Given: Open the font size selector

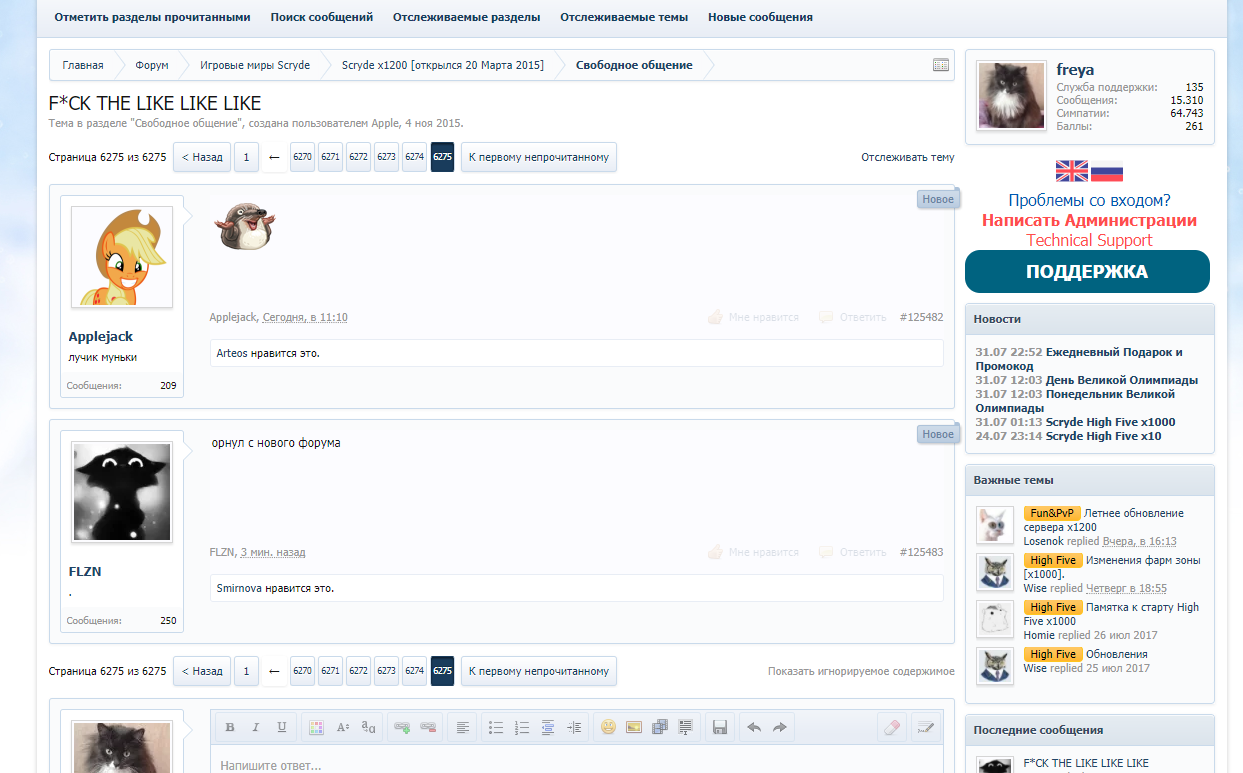Looking at the screenshot, I should click(x=342, y=727).
